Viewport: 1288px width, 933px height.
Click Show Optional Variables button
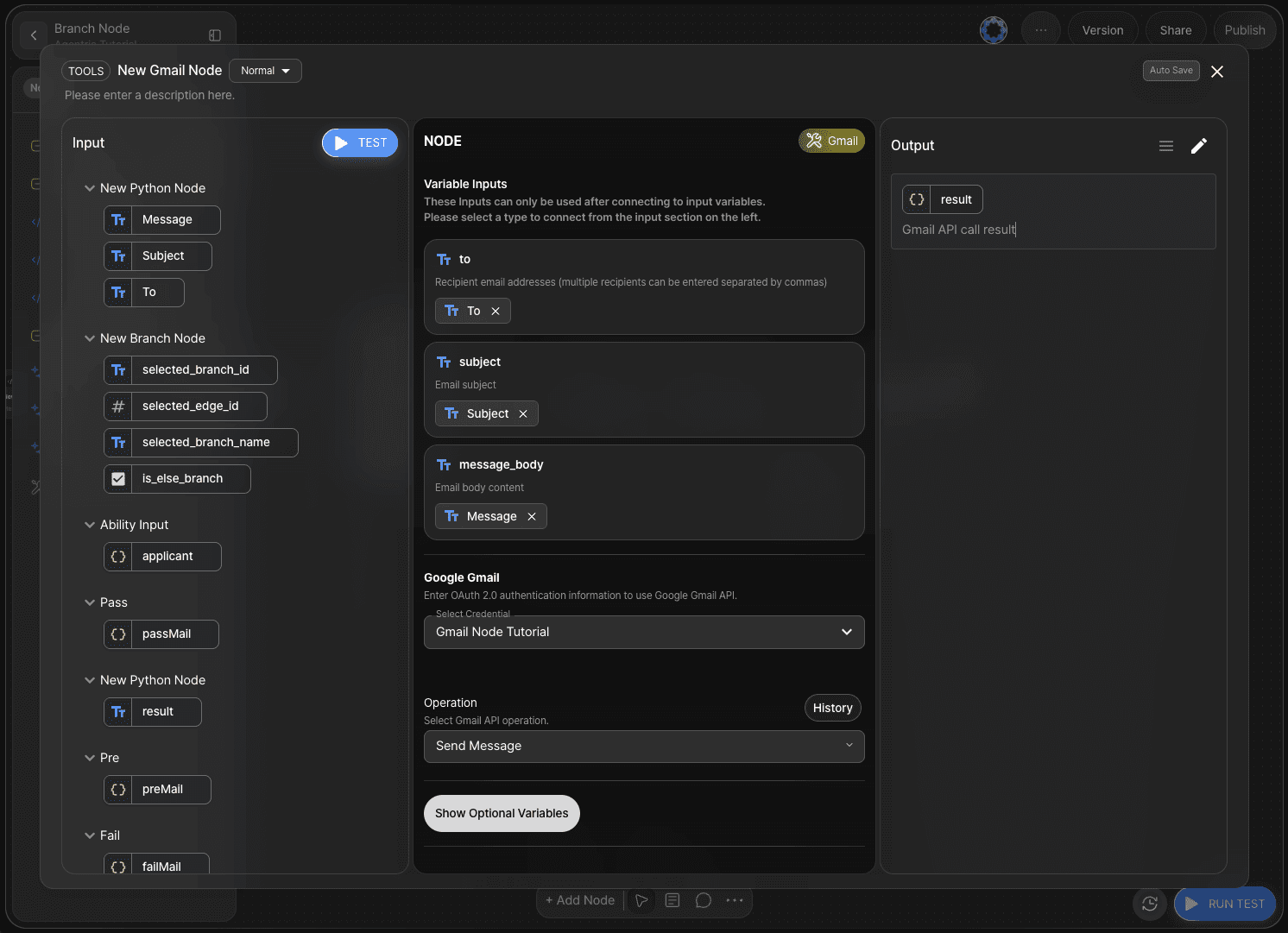[502, 813]
